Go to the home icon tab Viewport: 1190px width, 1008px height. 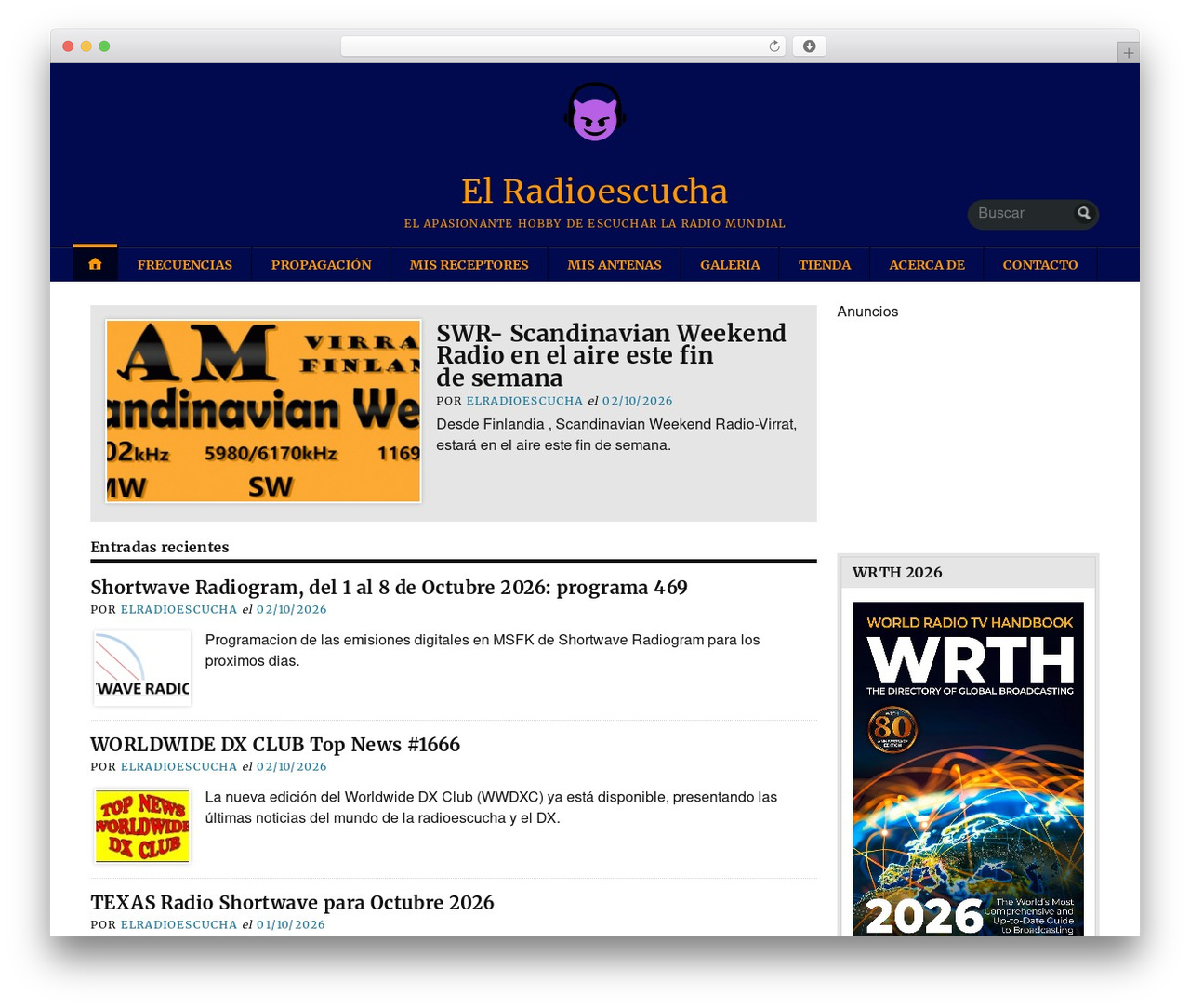95,264
